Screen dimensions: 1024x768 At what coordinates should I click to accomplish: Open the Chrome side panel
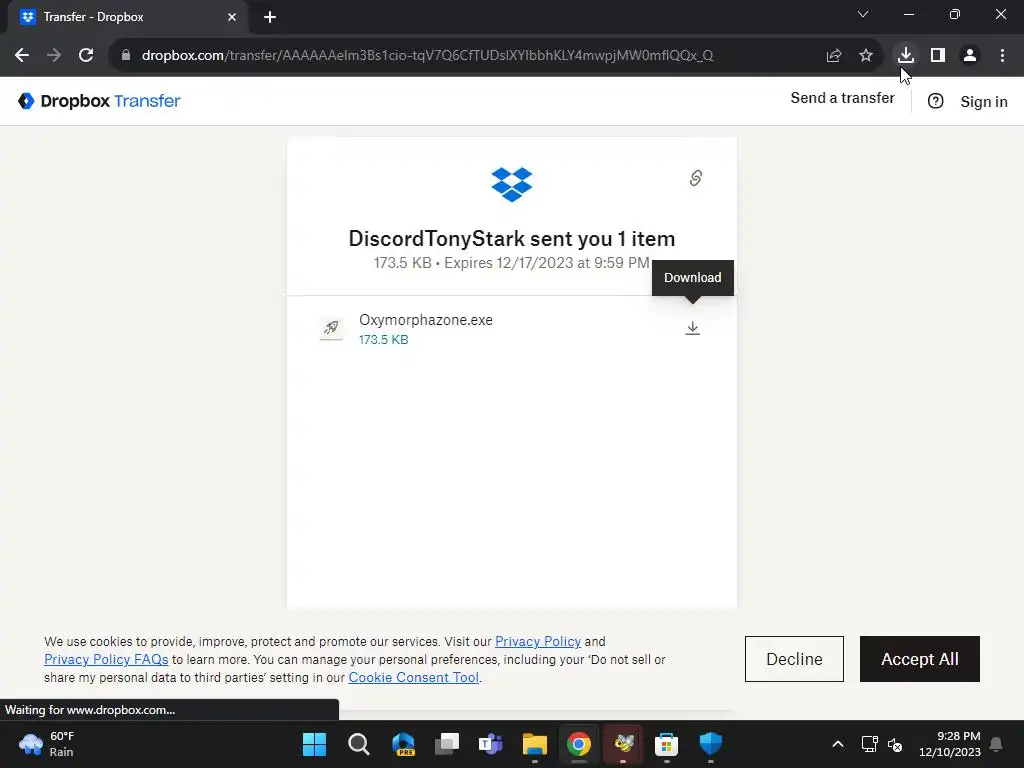938,56
